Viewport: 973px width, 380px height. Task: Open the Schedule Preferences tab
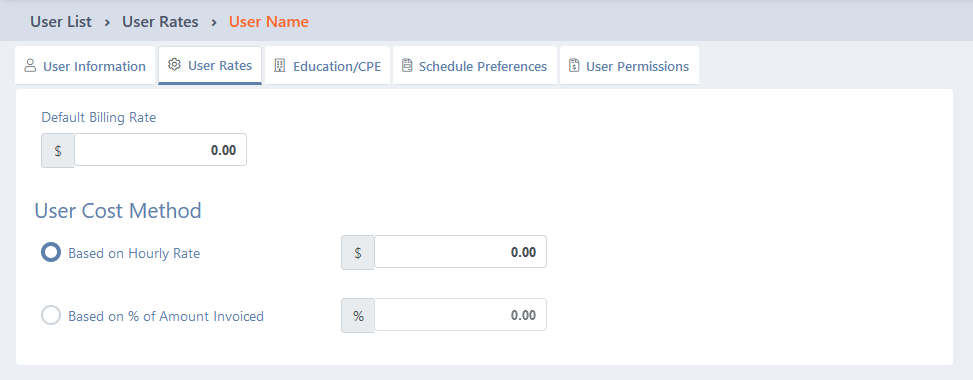(x=475, y=65)
